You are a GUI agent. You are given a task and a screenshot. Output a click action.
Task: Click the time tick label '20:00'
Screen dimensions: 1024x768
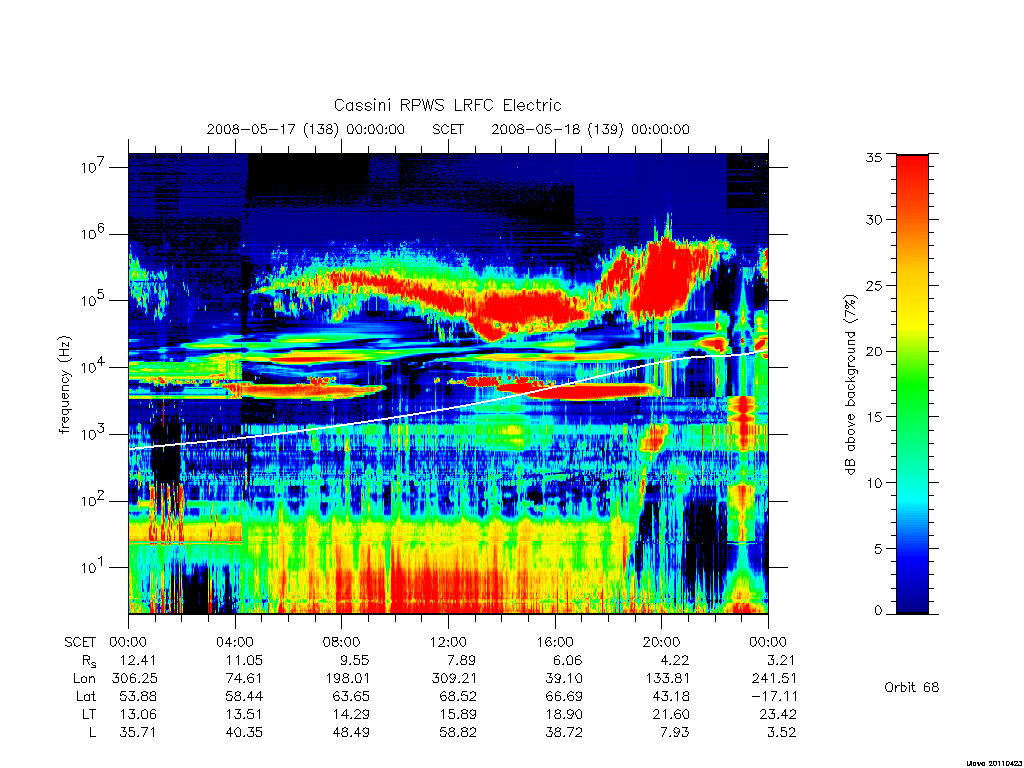click(662, 643)
